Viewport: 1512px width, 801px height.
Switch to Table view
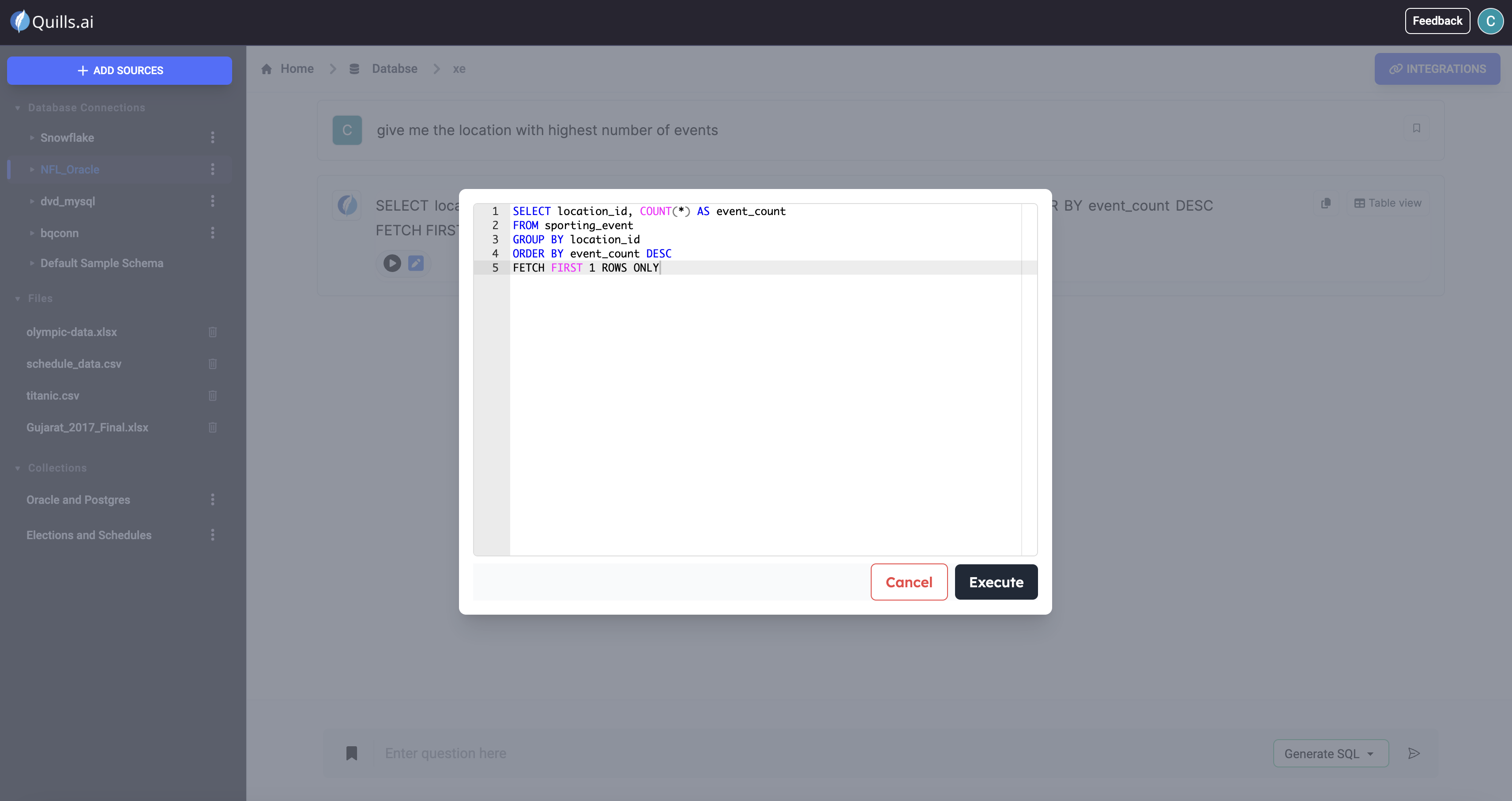(1388, 203)
